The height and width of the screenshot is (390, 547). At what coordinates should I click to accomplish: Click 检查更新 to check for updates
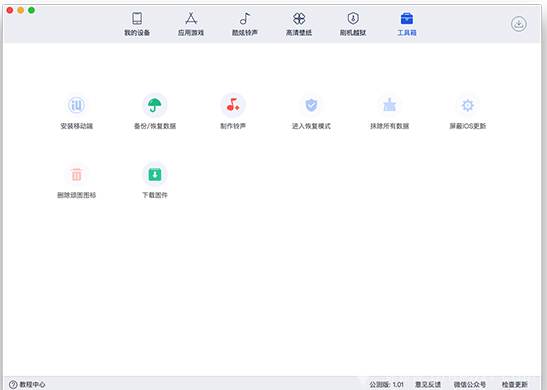(515, 384)
